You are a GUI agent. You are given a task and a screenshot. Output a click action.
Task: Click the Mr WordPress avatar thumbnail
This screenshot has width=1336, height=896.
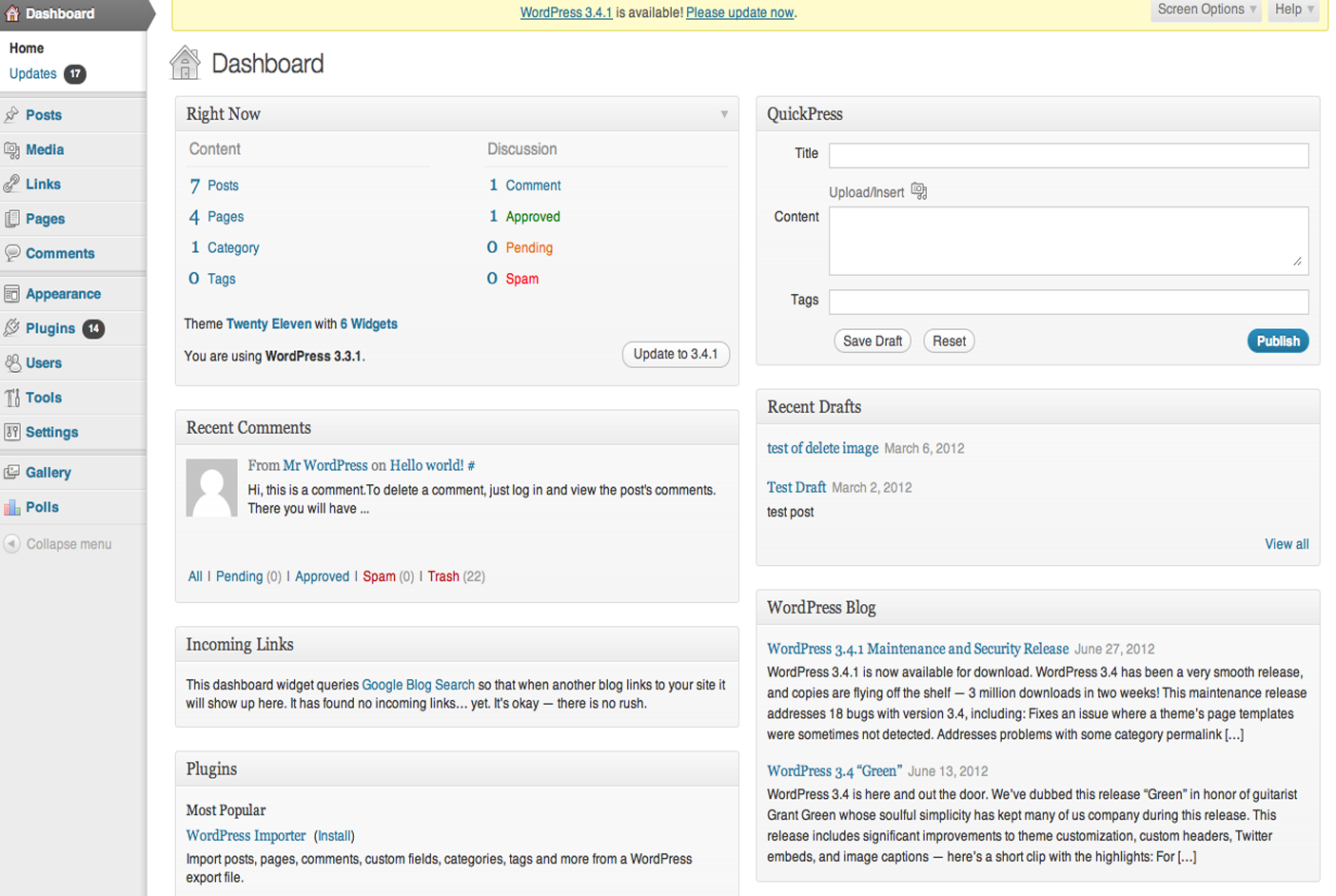point(211,488)
